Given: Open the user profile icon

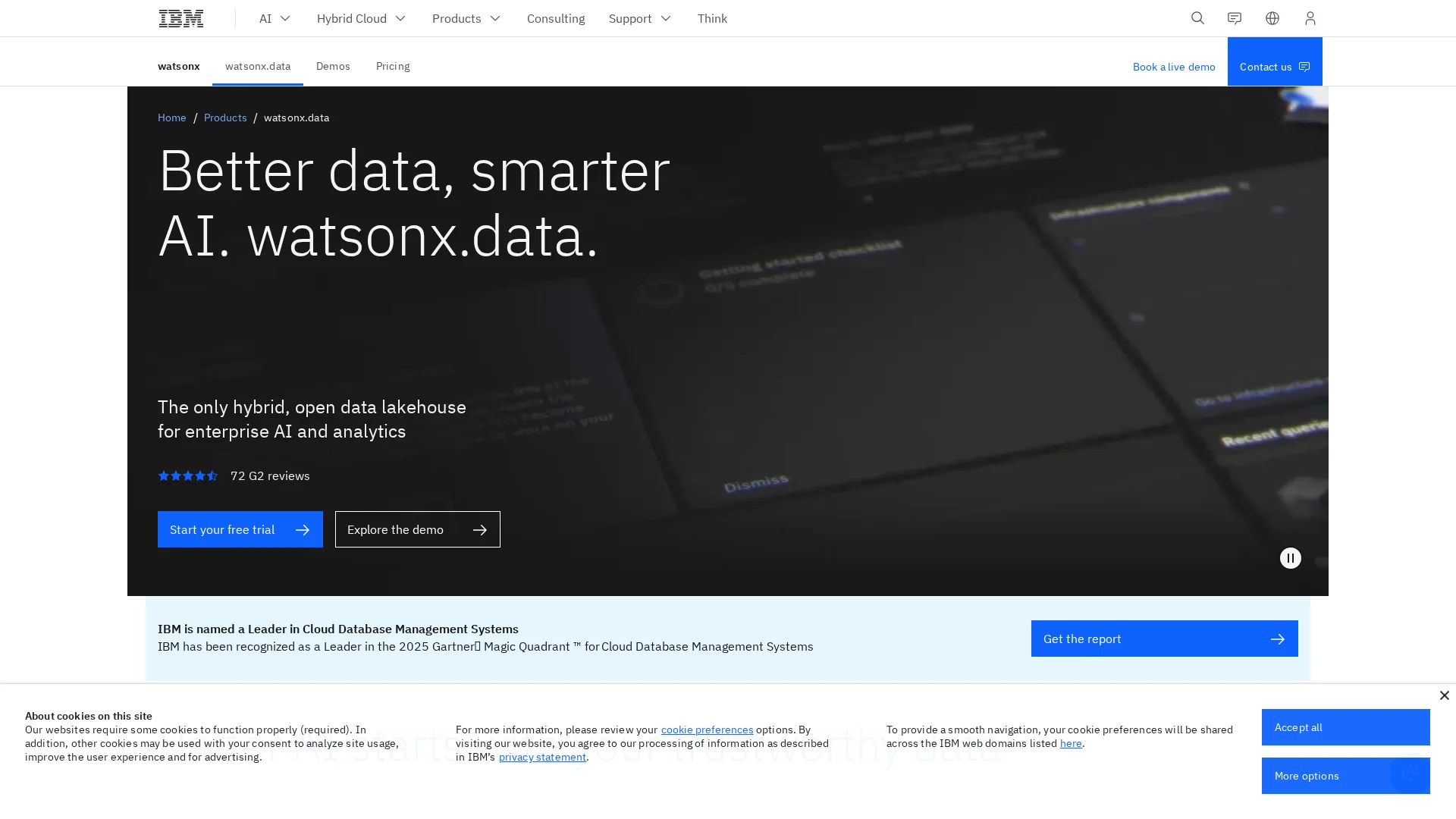Looking at the screenshot, I should [x=1310, y=18].
